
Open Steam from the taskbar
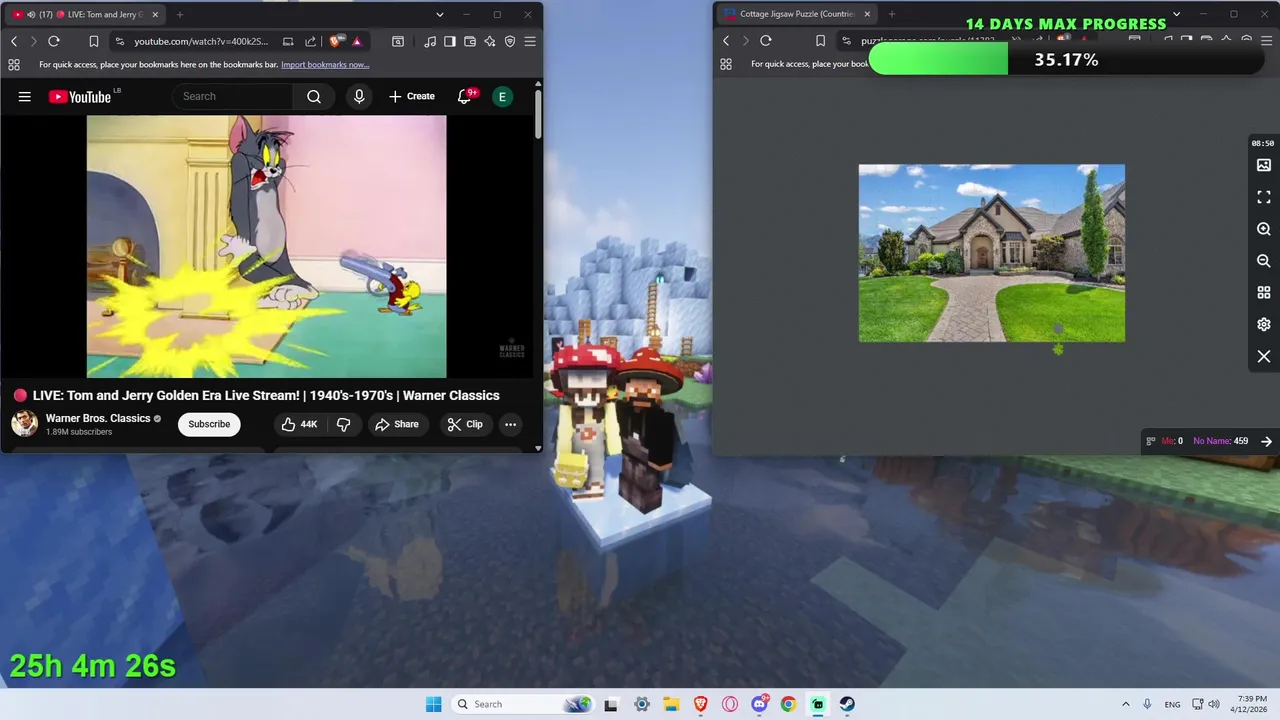(847, 704)
